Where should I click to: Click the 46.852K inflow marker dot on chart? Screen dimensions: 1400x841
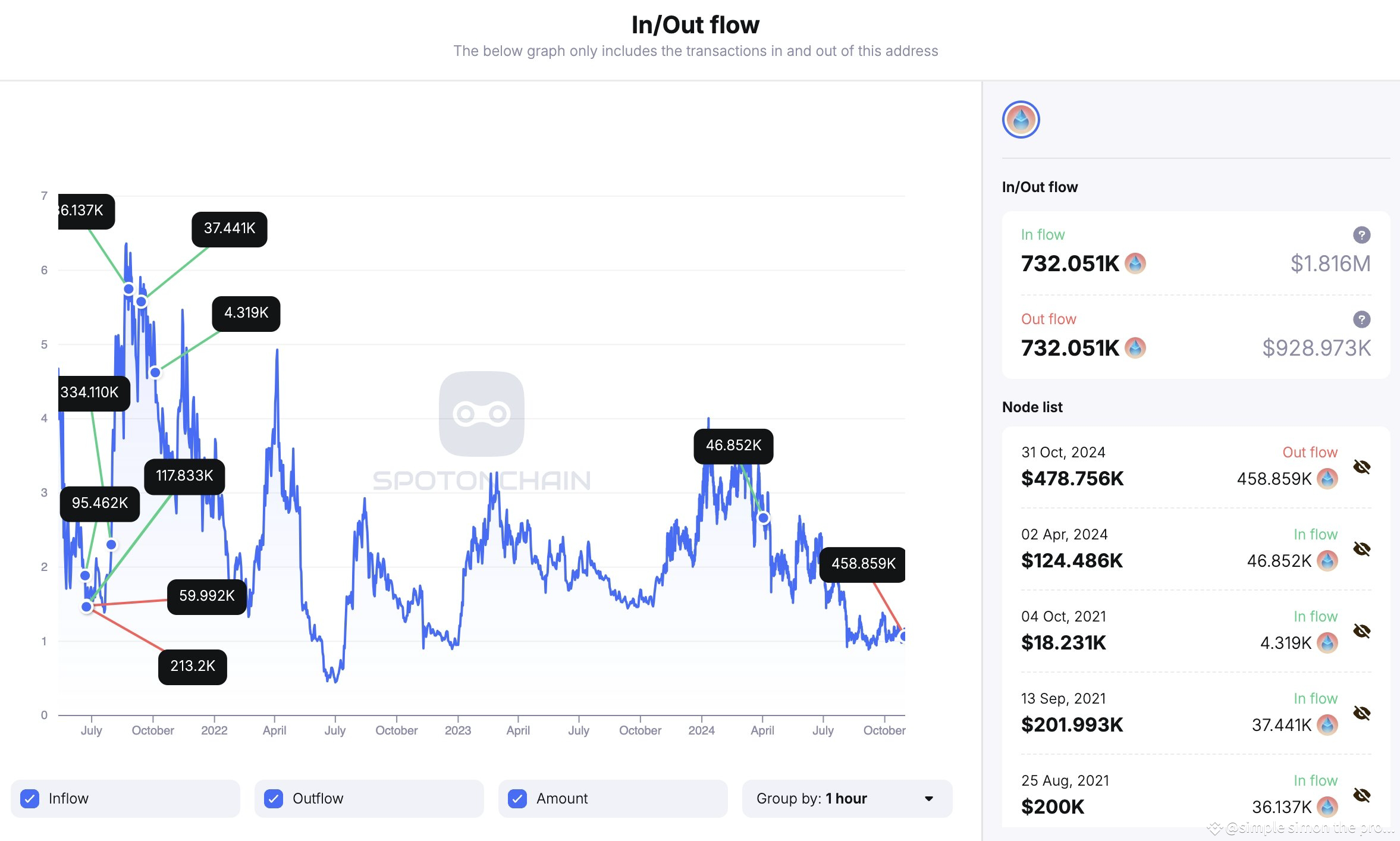tap(764, 518)
